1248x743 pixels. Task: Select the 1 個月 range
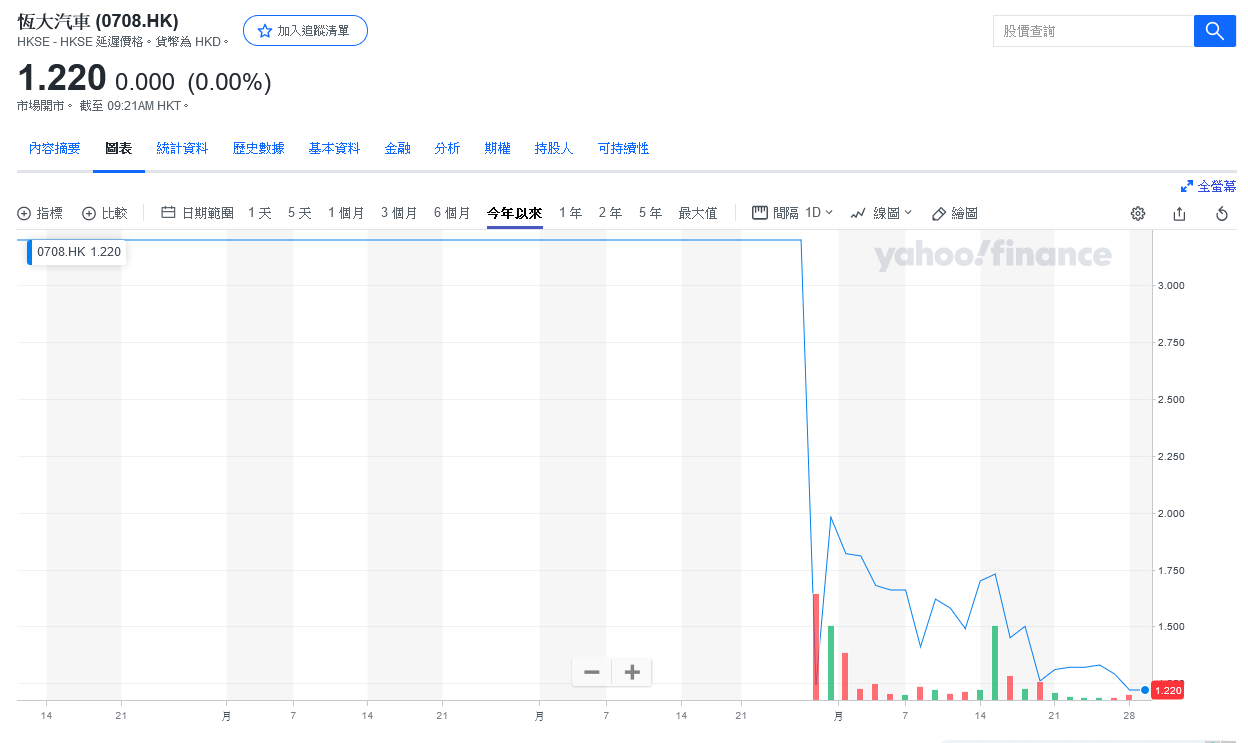pos(347,213)
